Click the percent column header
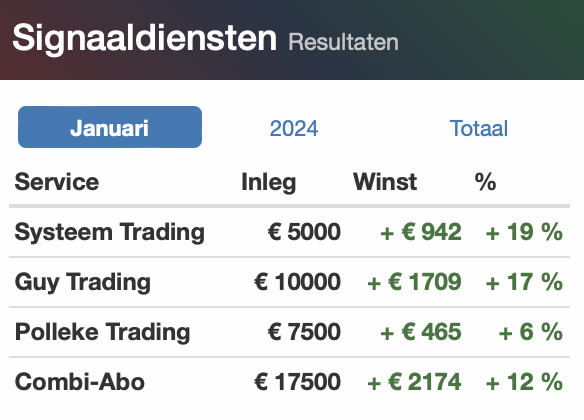 point(485,182)
